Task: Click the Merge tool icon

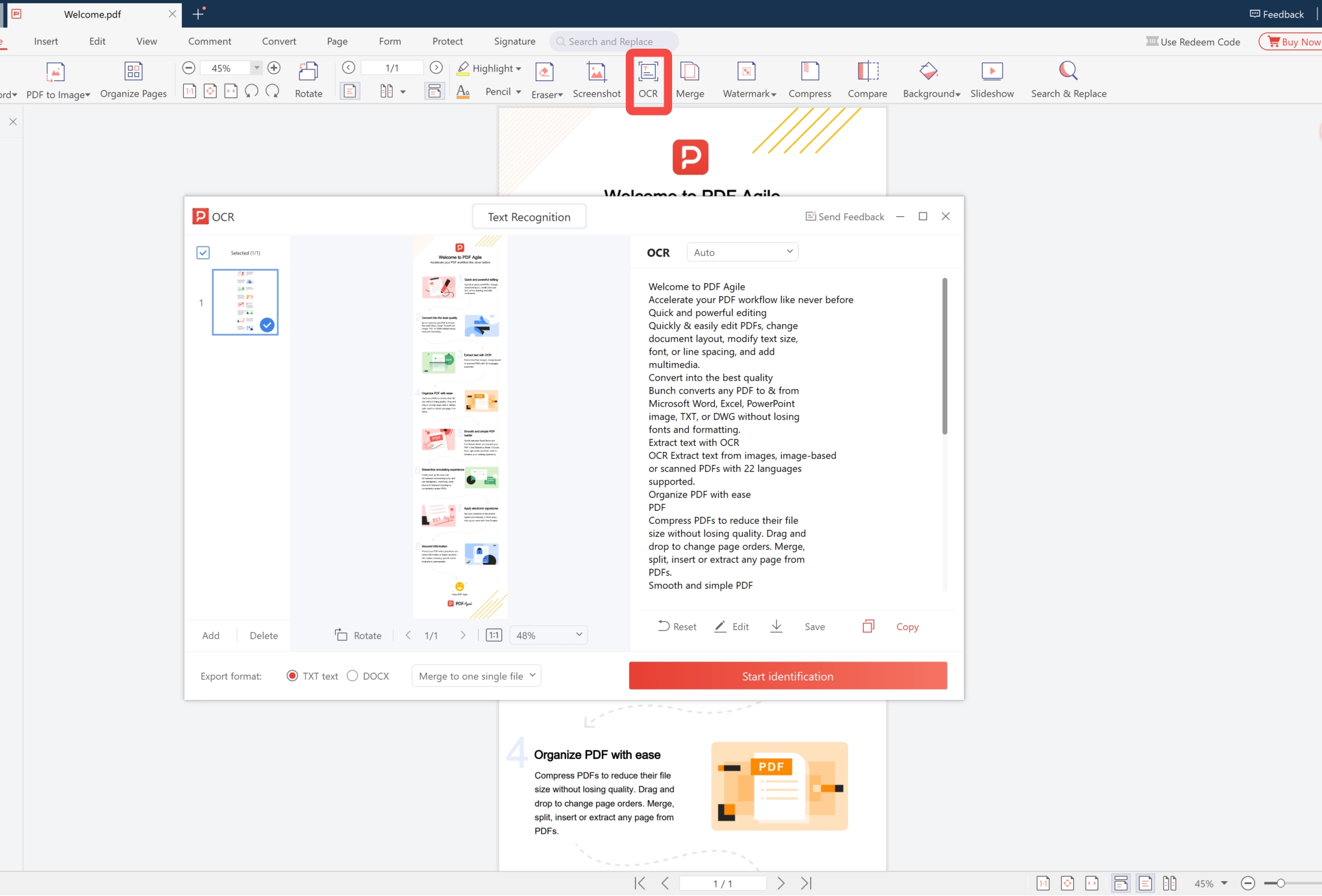Action: [690, 81]
